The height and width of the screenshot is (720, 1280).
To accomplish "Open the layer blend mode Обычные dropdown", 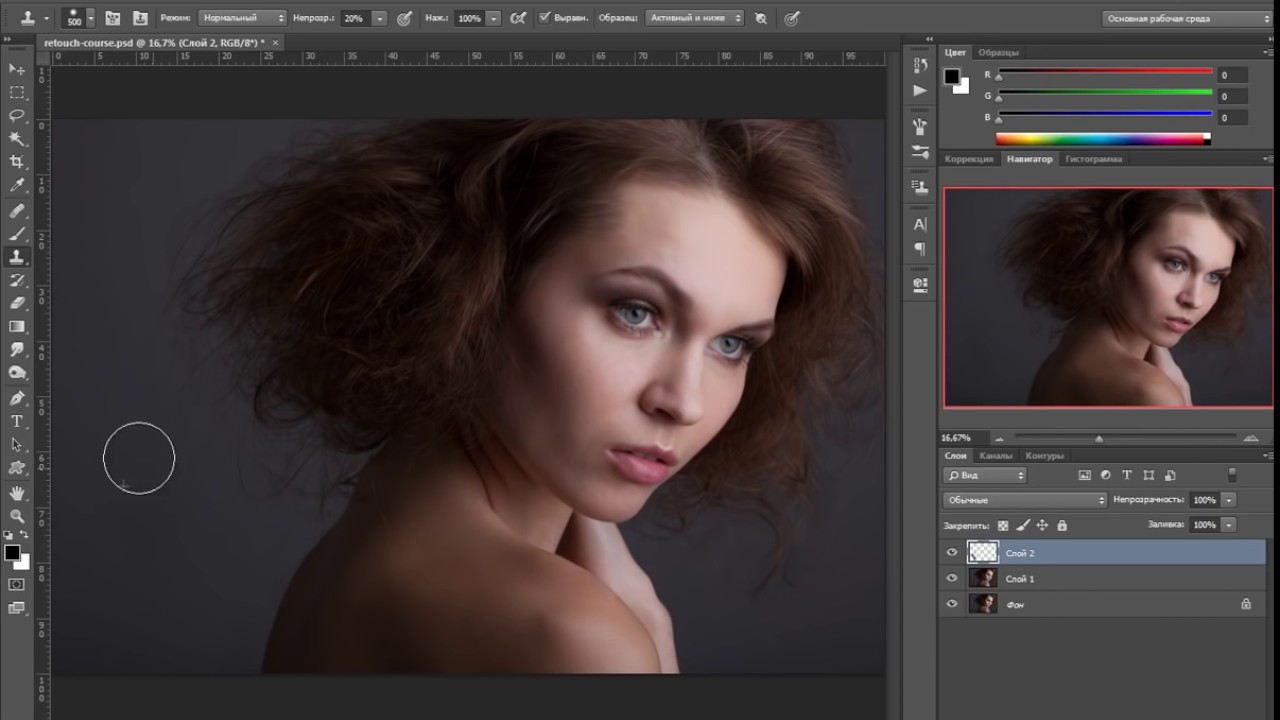I will 1024,500.
